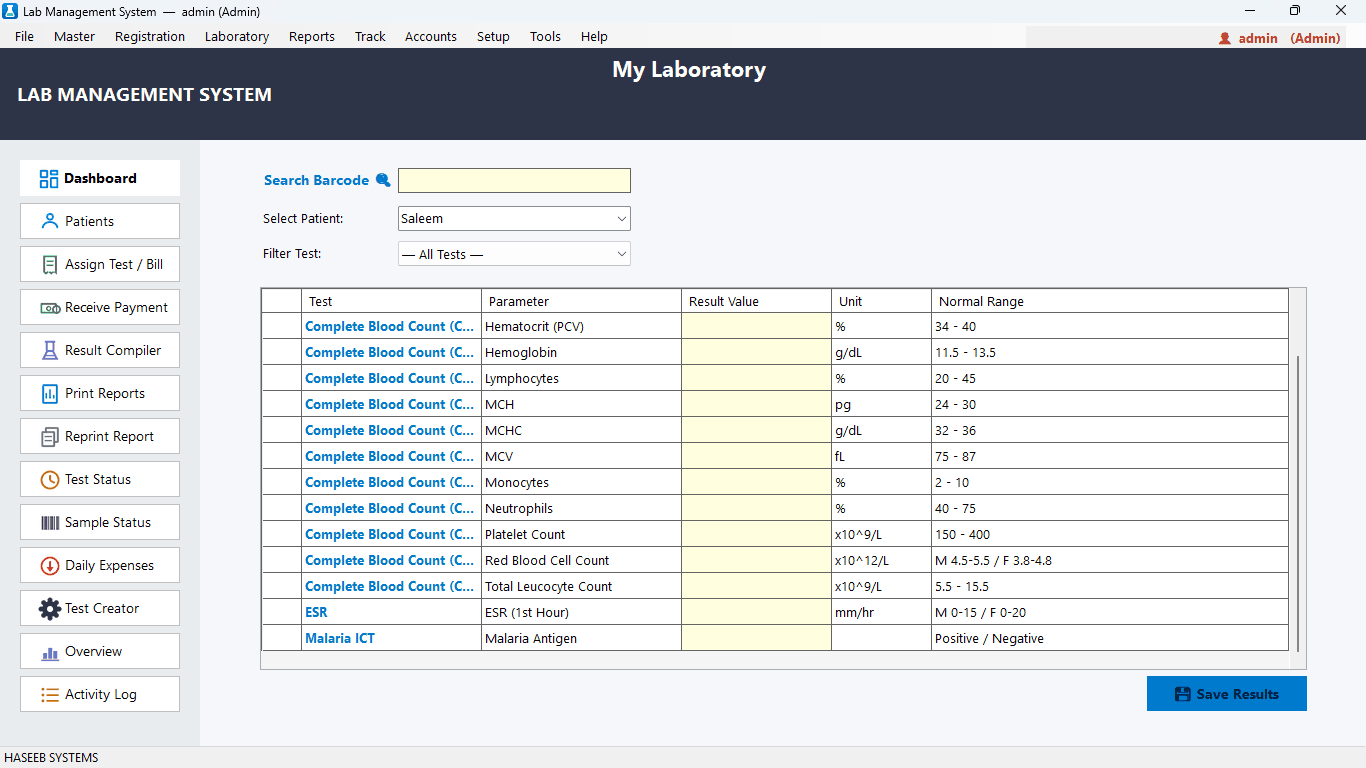Click the Test Status clock icon
Viewport: 1366px width, 768px height.
pos(49,480)
